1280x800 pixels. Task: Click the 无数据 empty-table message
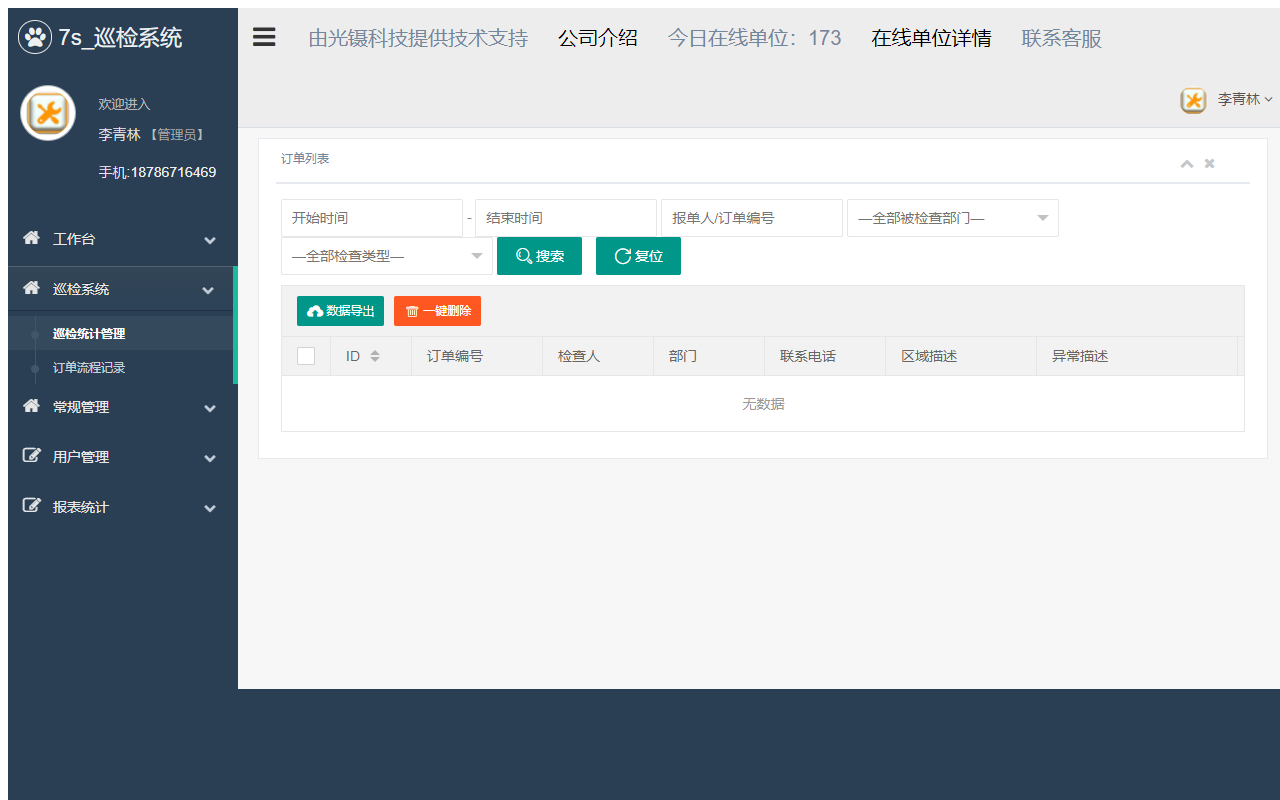coord(763,404)
